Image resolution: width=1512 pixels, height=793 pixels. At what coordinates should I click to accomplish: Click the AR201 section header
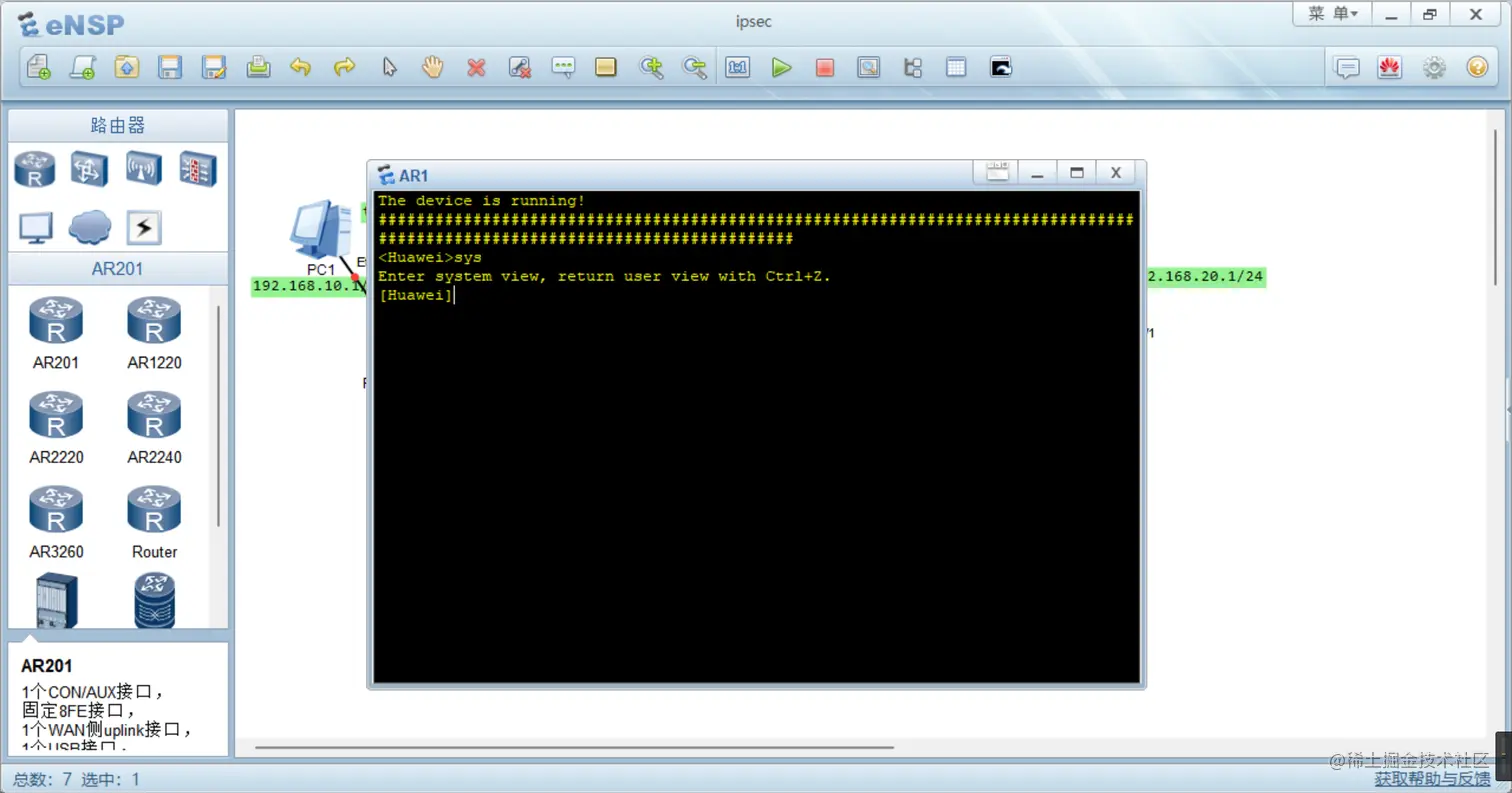(118, 268)
